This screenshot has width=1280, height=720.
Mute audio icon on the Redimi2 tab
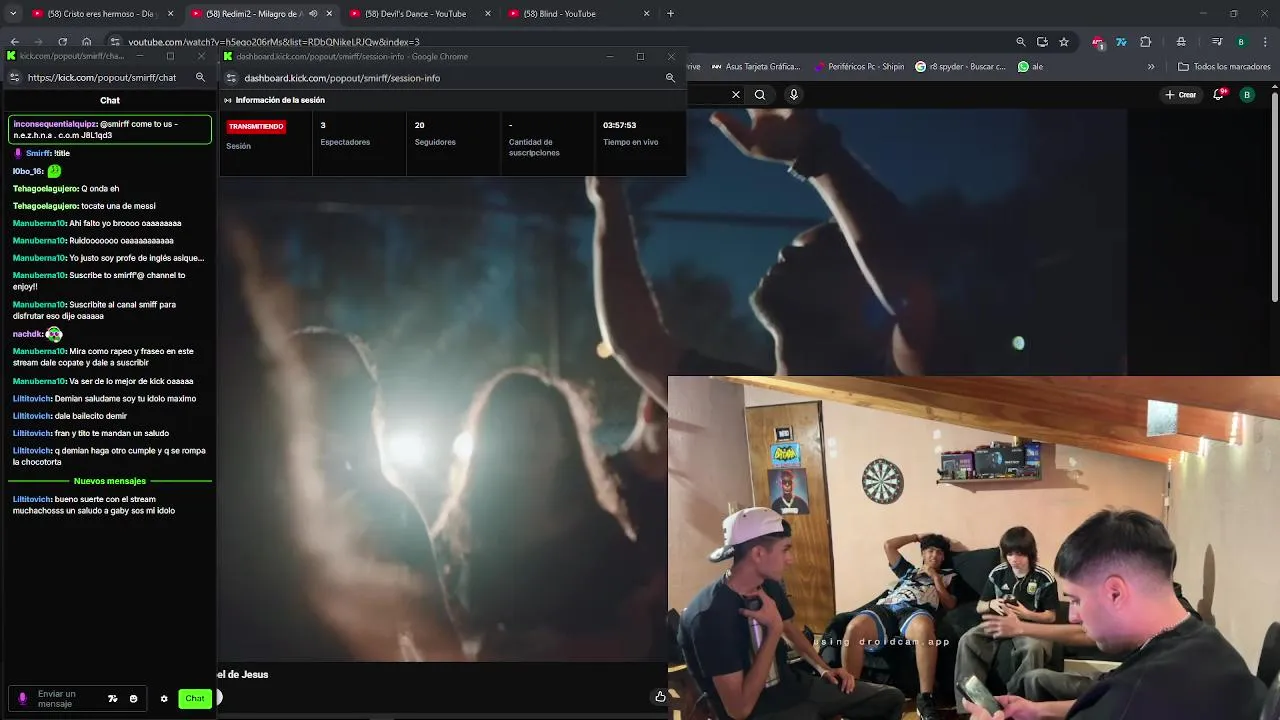(x=313, y=14)
